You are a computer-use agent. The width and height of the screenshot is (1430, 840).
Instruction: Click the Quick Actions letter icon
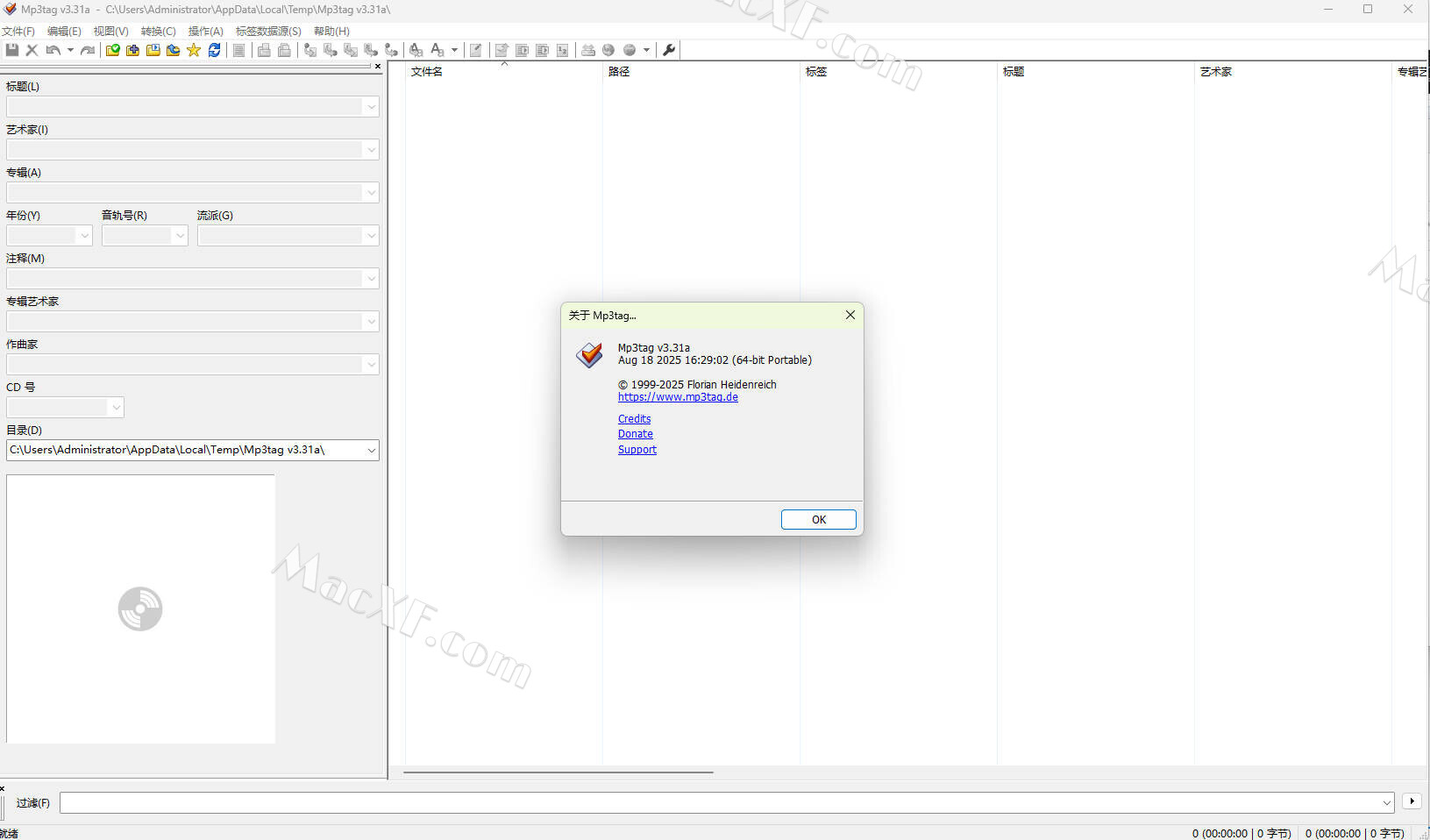pyautogui.click(x=438, y=50)
